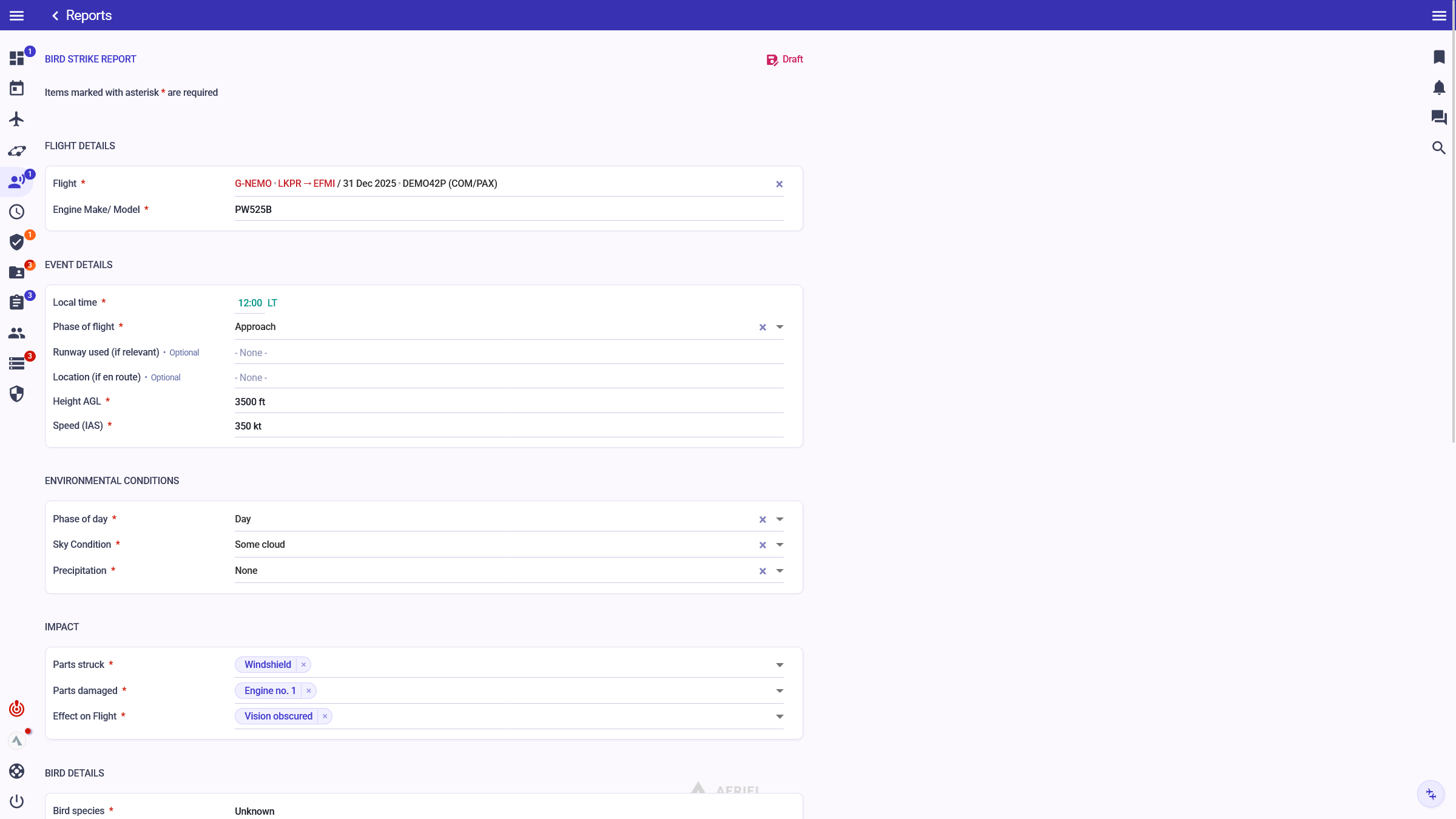
Task: Click the Height AGL input field
Action: tap(508, 402)
